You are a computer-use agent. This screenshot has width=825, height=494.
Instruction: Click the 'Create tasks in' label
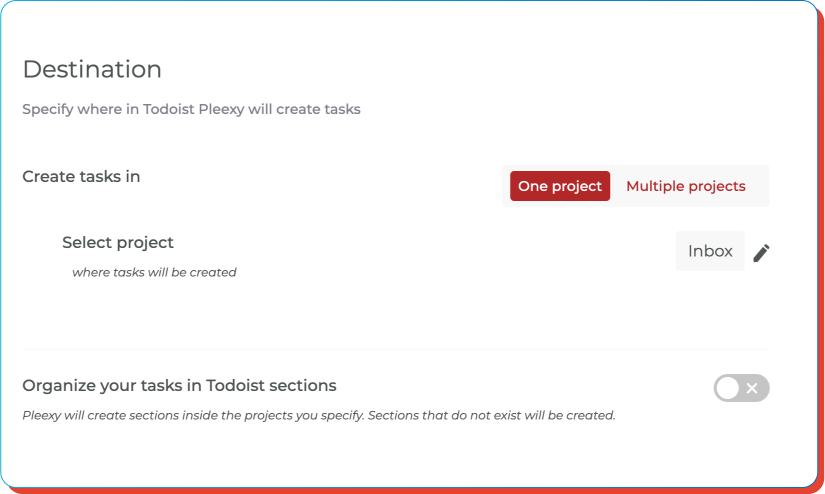(x=81, y=176)
